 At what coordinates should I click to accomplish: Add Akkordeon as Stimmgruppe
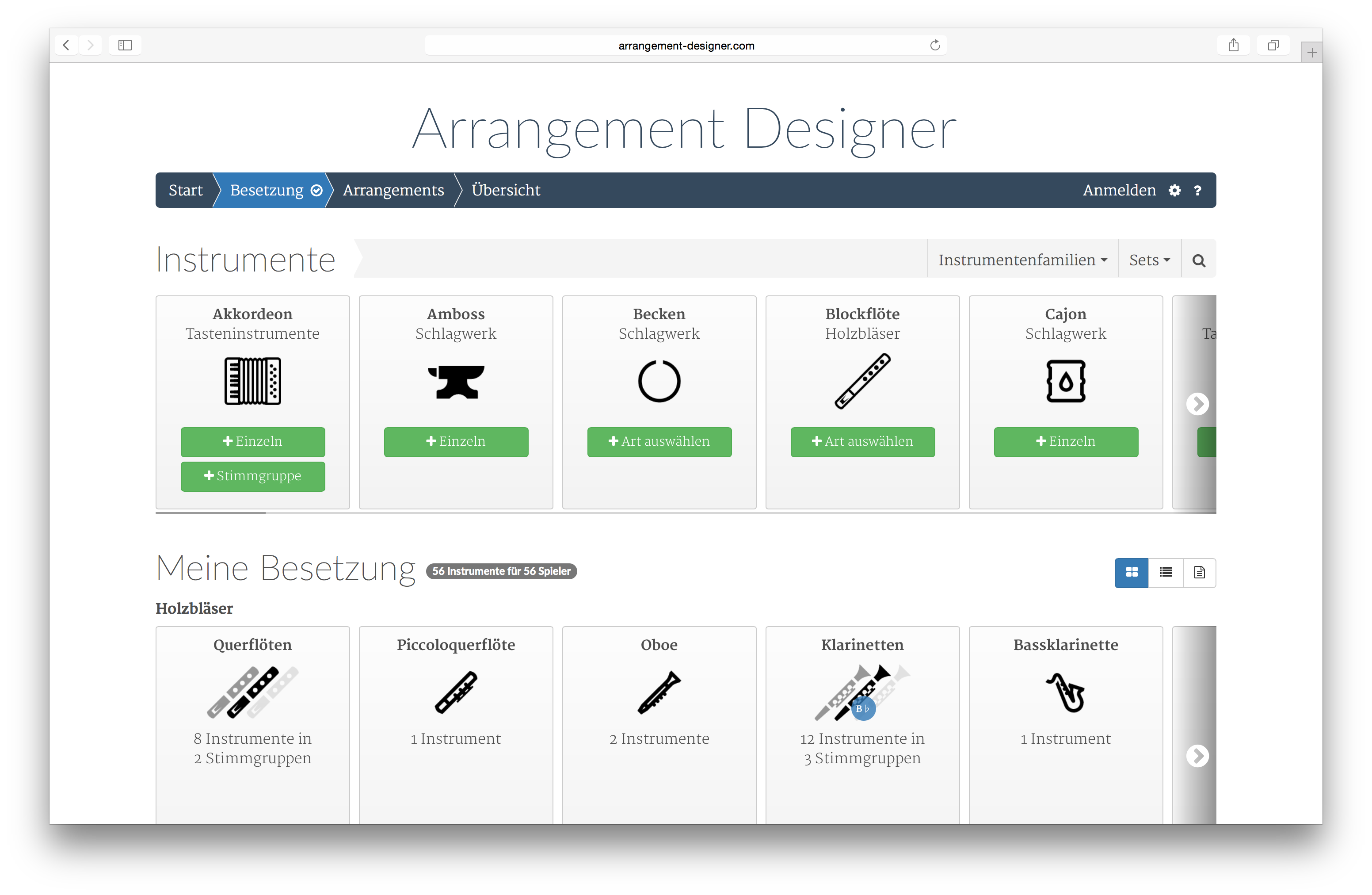(x=252, y=476)
